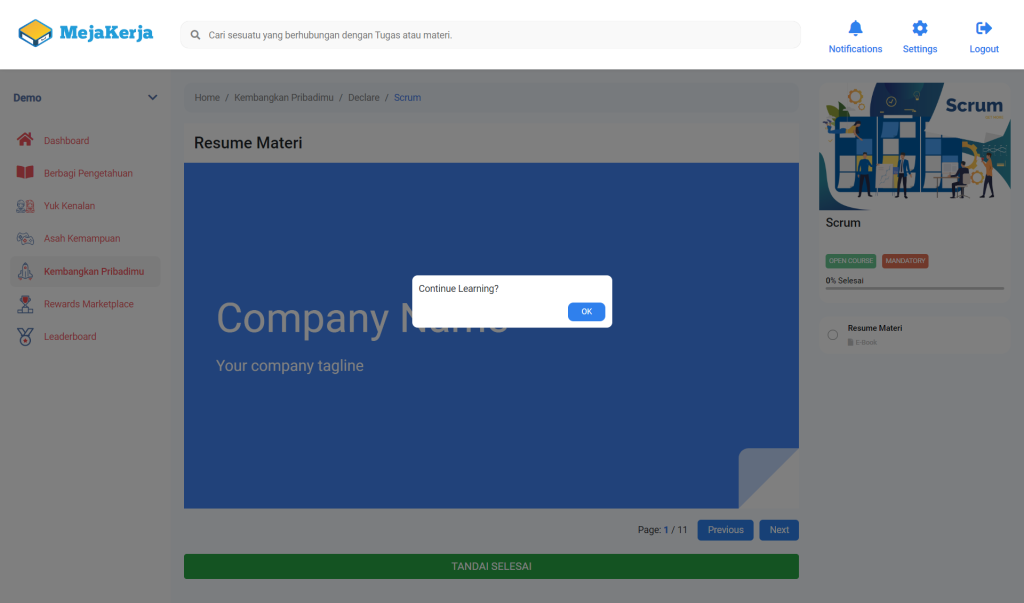The width and height of the screenshot is (1024, 603).
Task: Click the MejaKerja logo icon
Action: pyautogui.click(x=35, y=34)
